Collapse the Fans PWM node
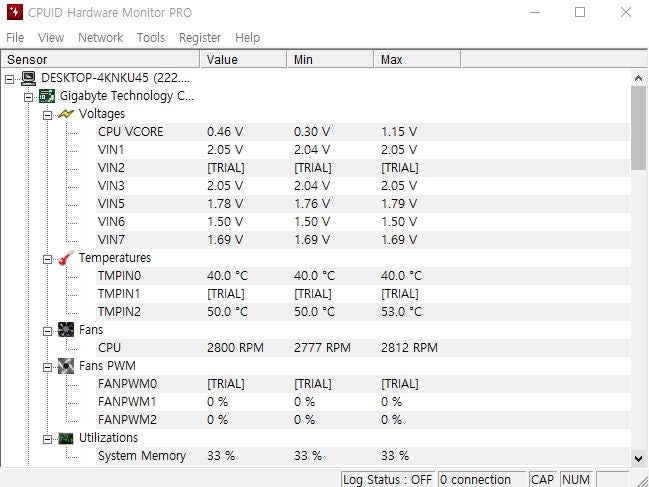Image resolution: width=649 pixels, height=487 pixels. [x=47, y=366]
